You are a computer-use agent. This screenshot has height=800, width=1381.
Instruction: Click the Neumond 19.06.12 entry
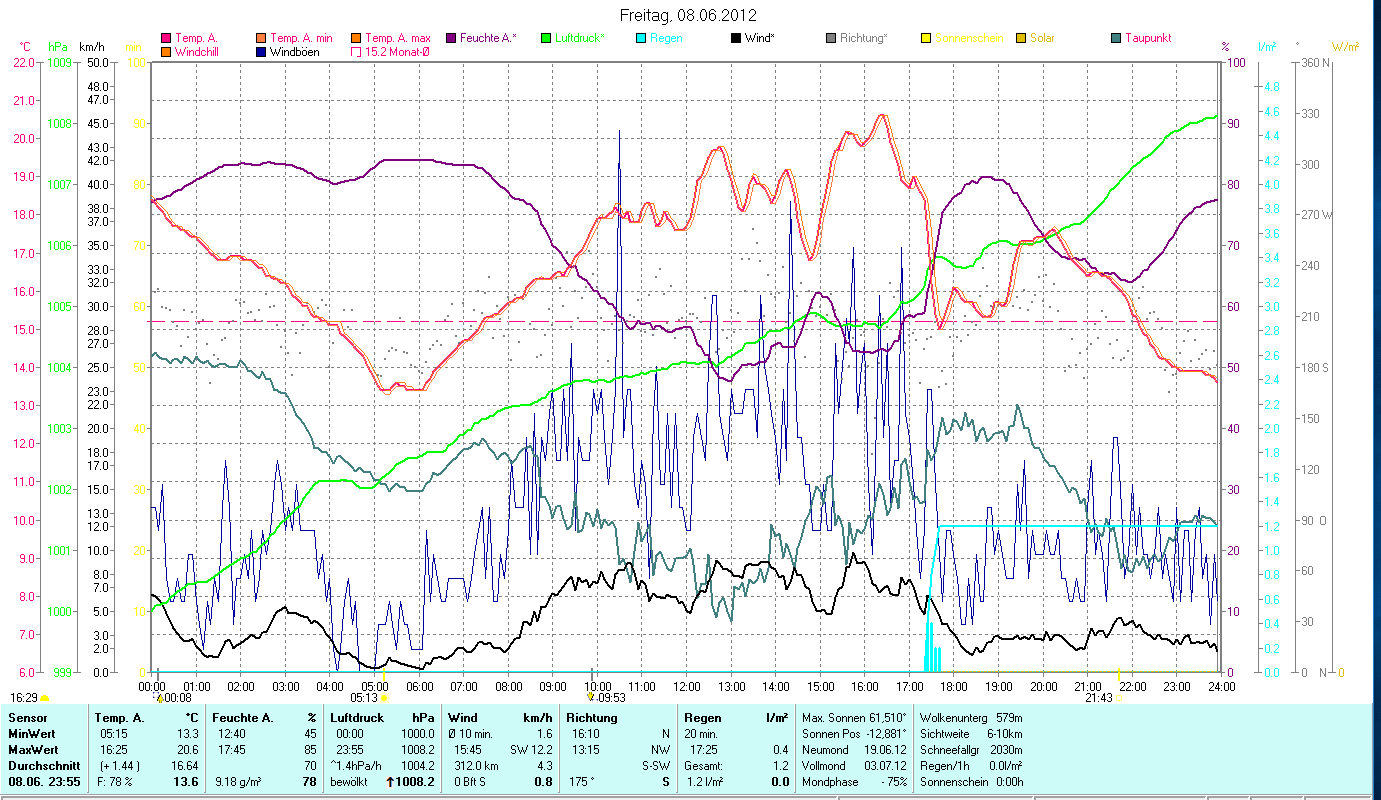click(x=852, y=750)
